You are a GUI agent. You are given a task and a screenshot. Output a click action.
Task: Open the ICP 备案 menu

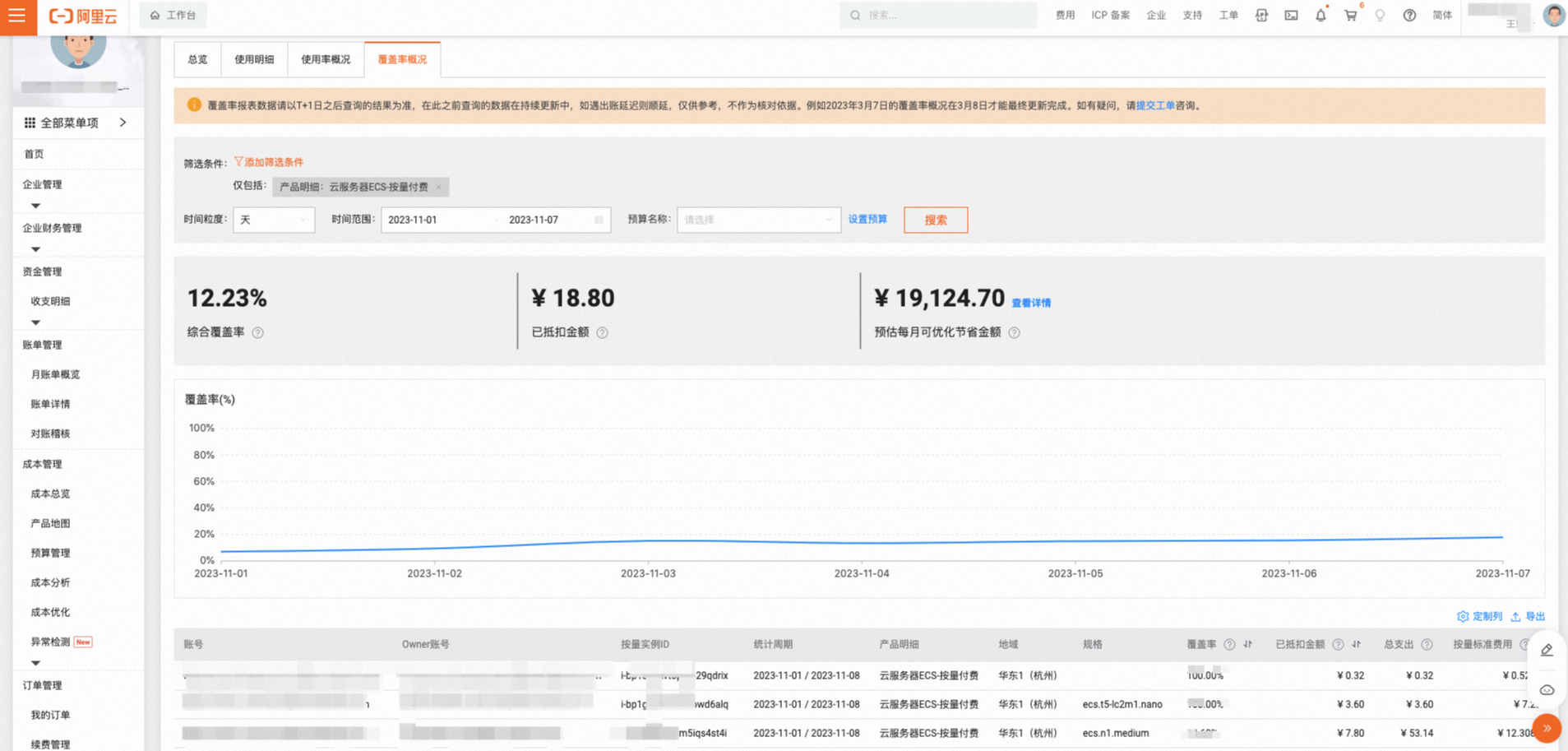point(1110,16)
